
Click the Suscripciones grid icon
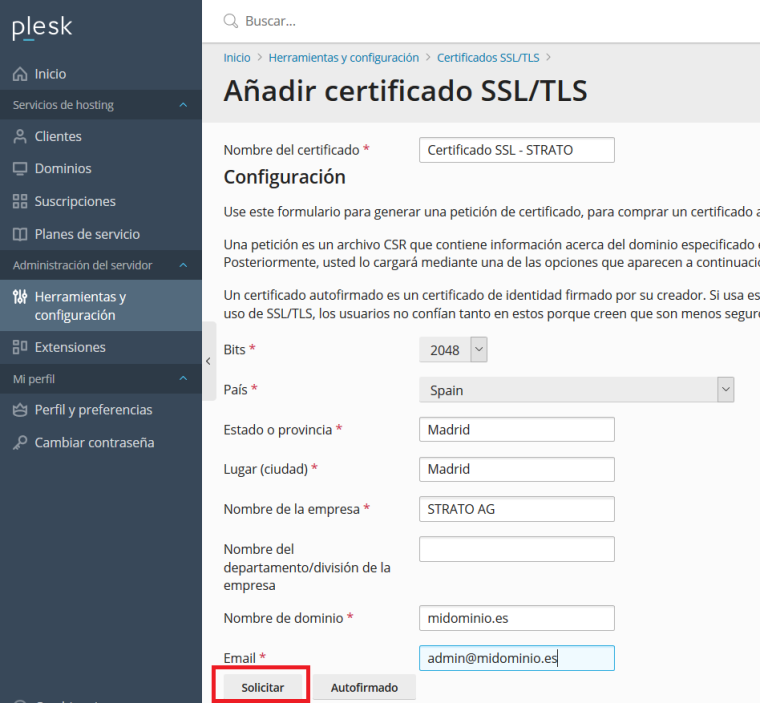20,201
